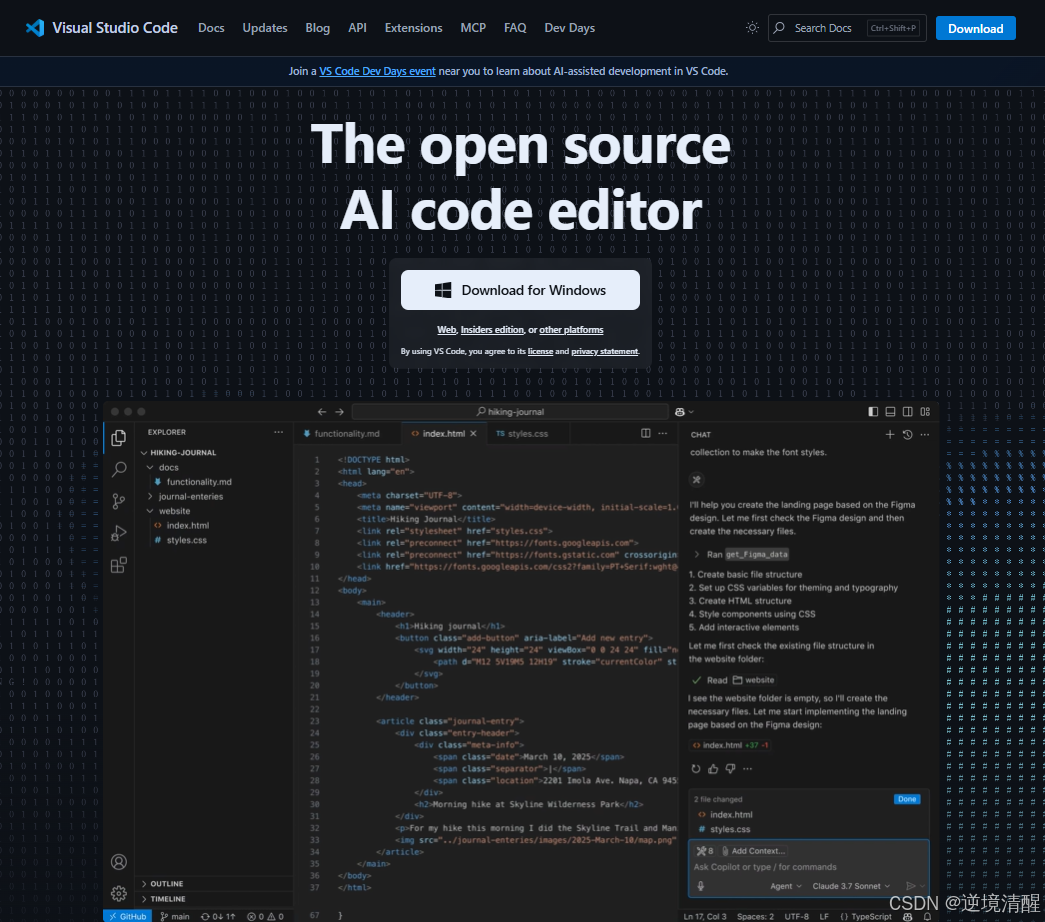Open the Manage gear icon
This screenshot has height=922, width=1045.
[x=119, y=893]
